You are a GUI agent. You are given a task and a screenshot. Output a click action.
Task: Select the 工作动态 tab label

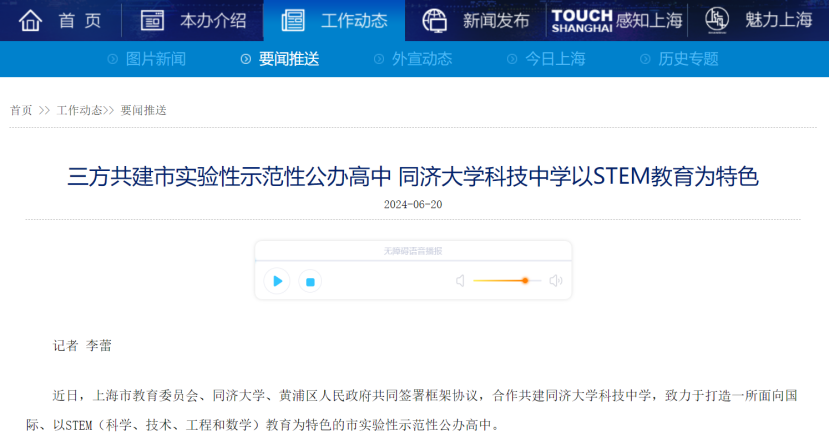coord(354,21)
